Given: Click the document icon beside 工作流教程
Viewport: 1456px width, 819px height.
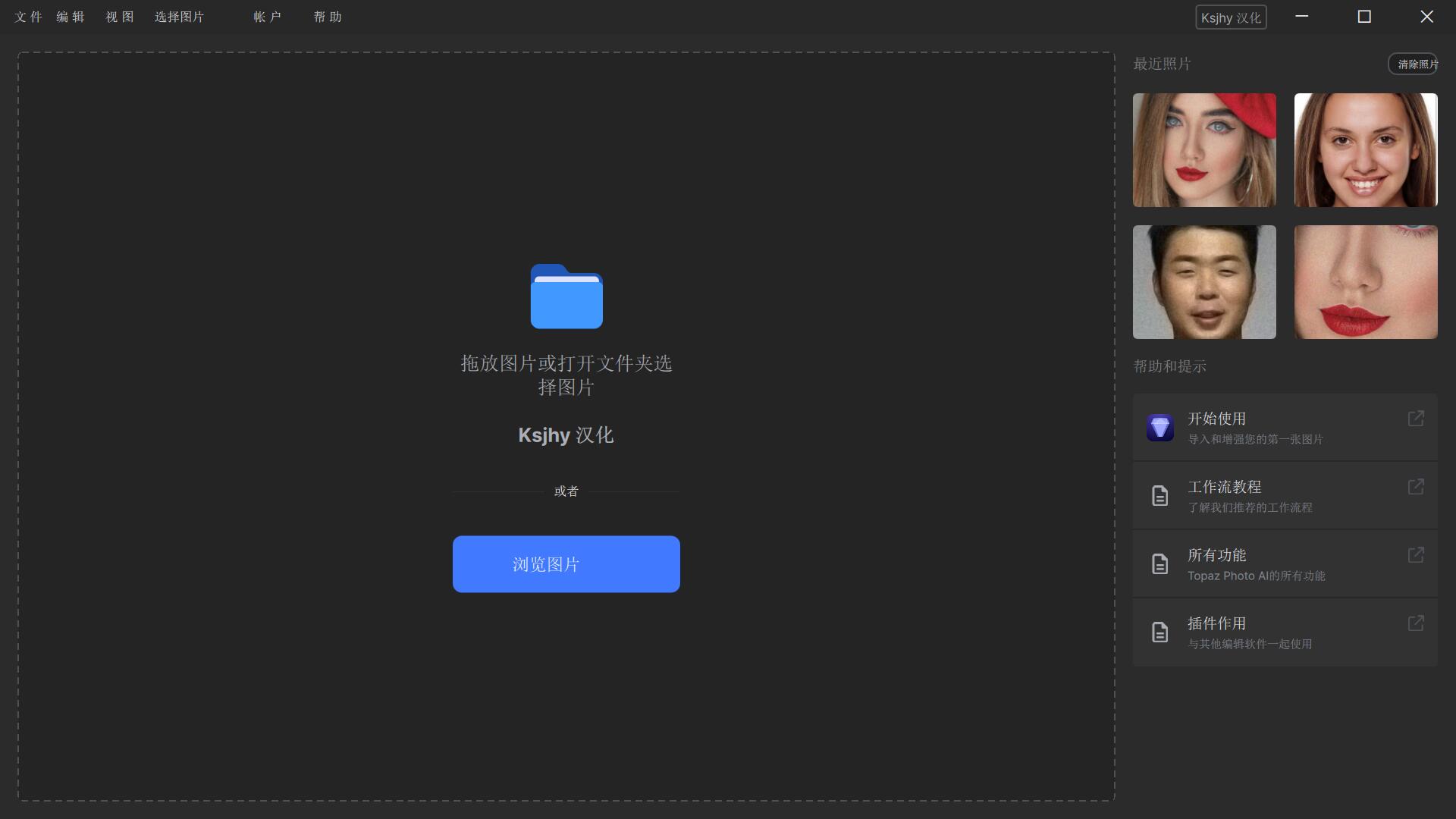Looking at the screenshot, I should click(x=1159, y=496).
